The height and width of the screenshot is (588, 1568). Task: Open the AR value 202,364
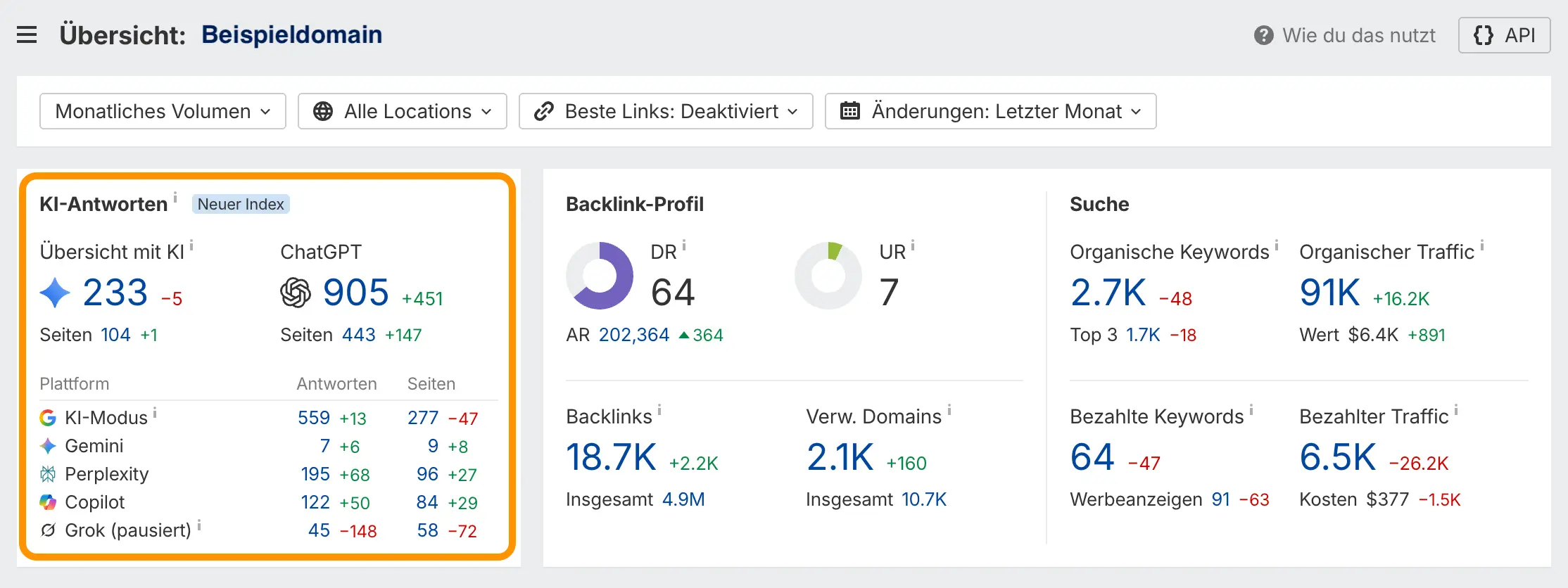[634, 335]
